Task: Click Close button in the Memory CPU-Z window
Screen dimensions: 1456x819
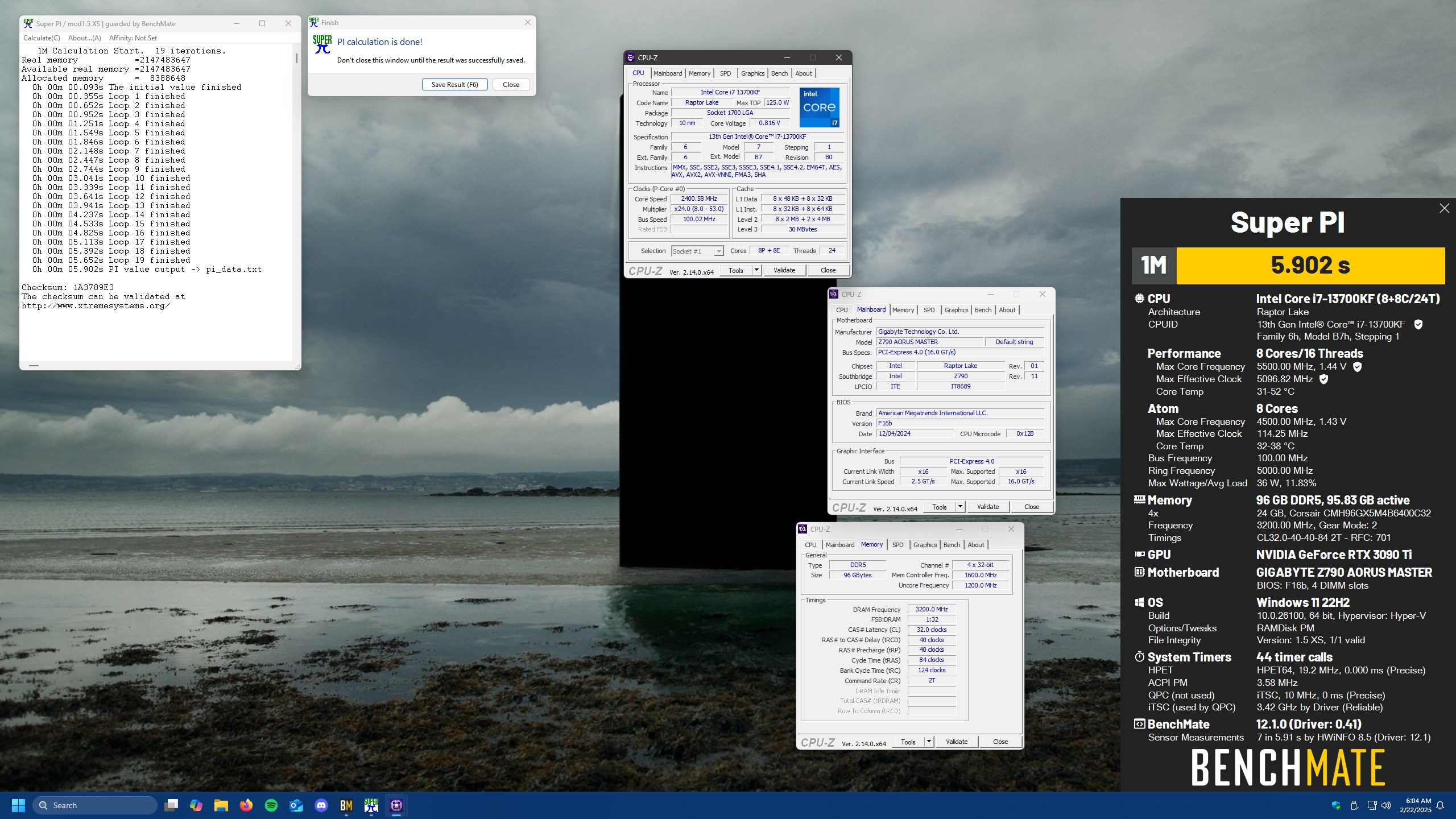Action: (1000, 742)
